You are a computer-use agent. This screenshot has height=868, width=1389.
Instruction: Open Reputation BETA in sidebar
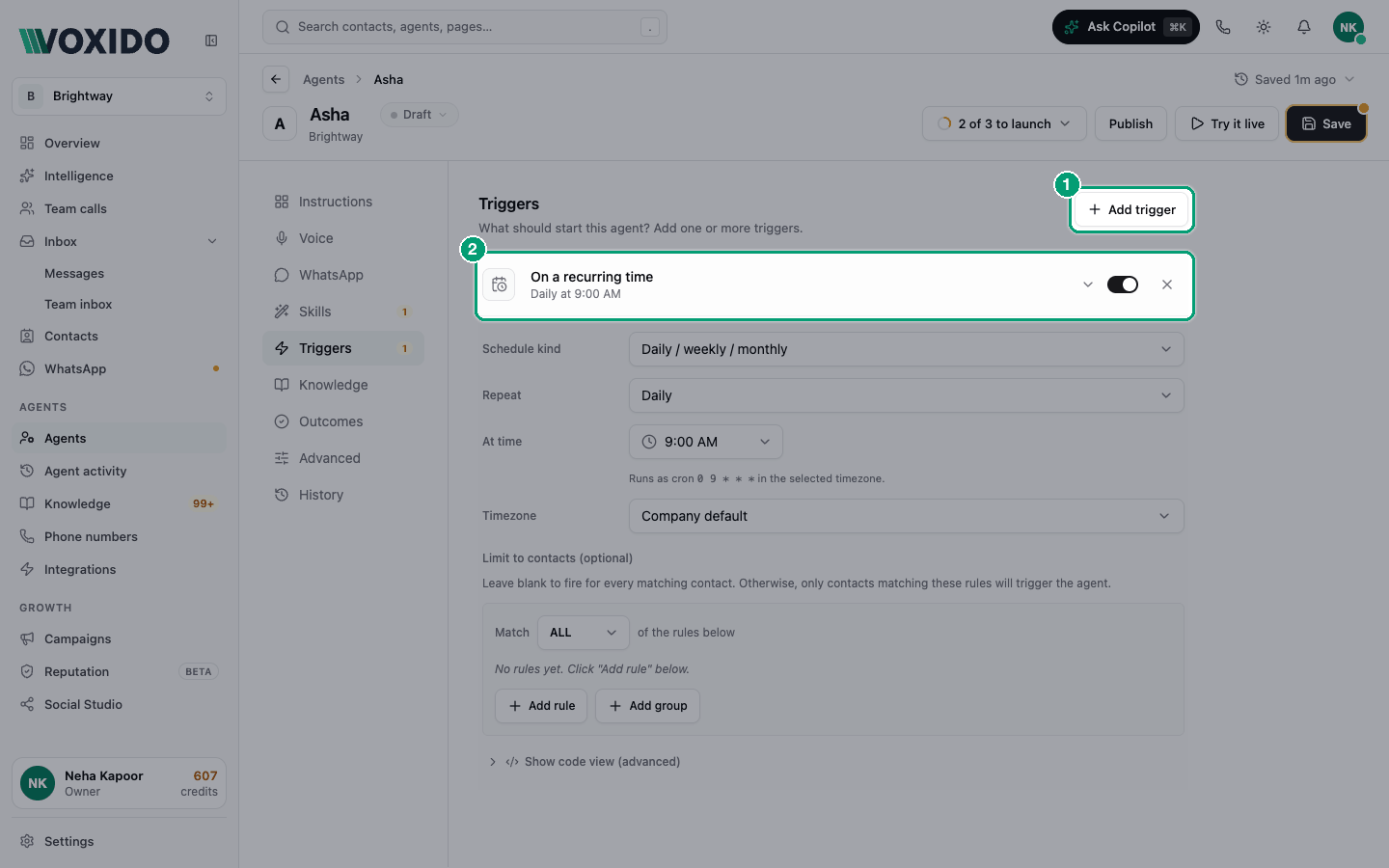120,671
